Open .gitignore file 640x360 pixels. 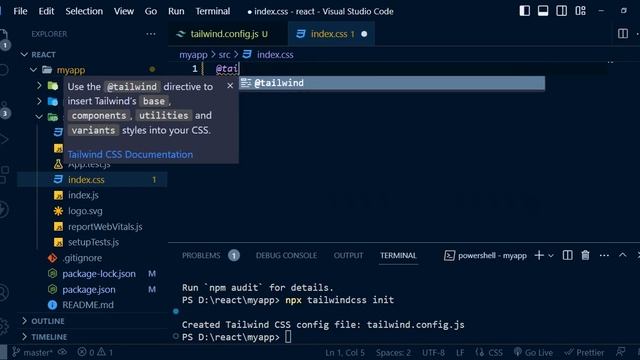82,258
